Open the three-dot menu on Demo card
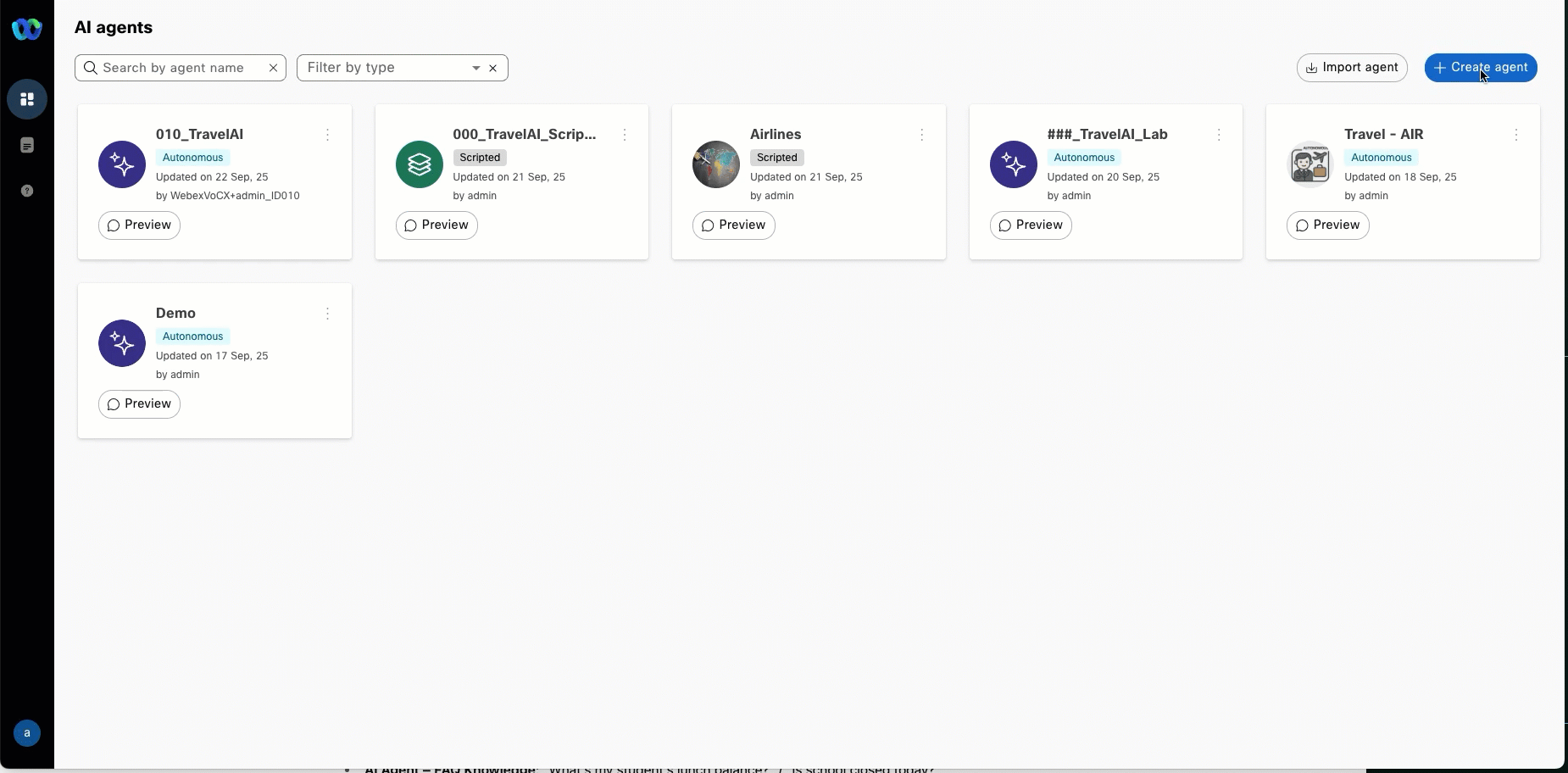Image resolution: width=1568 pixels, height=773 pixels. click(x=327, y=314)
